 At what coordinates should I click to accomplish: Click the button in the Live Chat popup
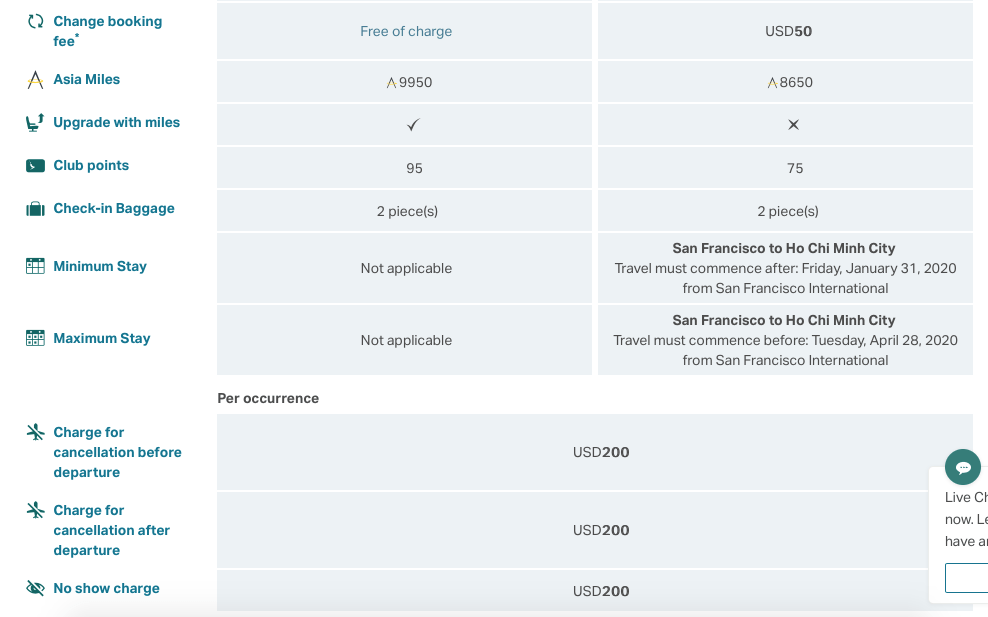coord(967,578)
